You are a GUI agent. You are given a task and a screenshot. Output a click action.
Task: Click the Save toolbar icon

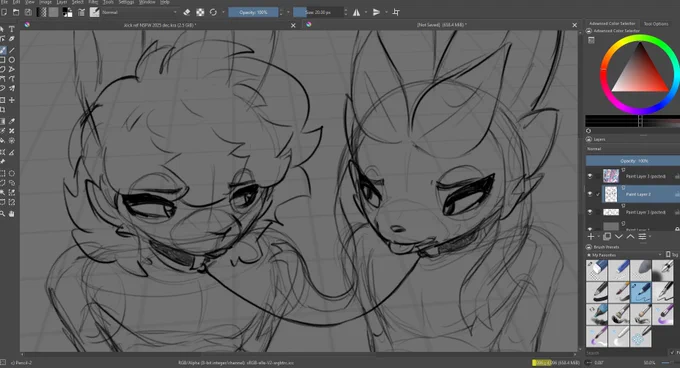[x=28, y=12]
